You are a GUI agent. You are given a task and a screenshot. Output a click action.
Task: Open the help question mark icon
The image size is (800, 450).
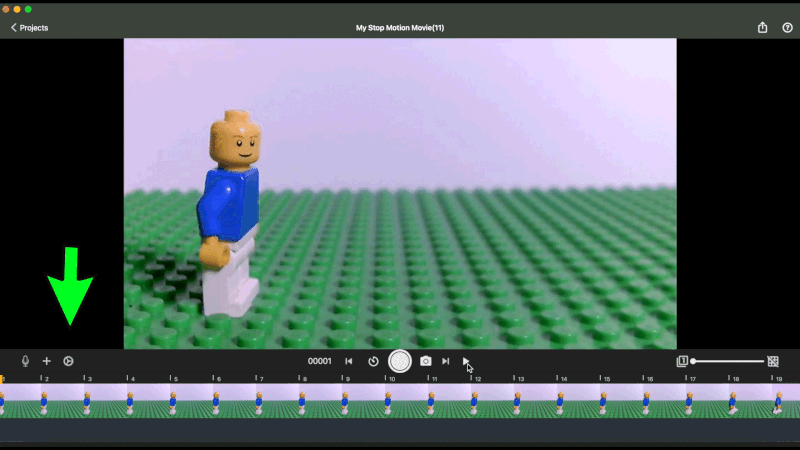coord(787,28)
